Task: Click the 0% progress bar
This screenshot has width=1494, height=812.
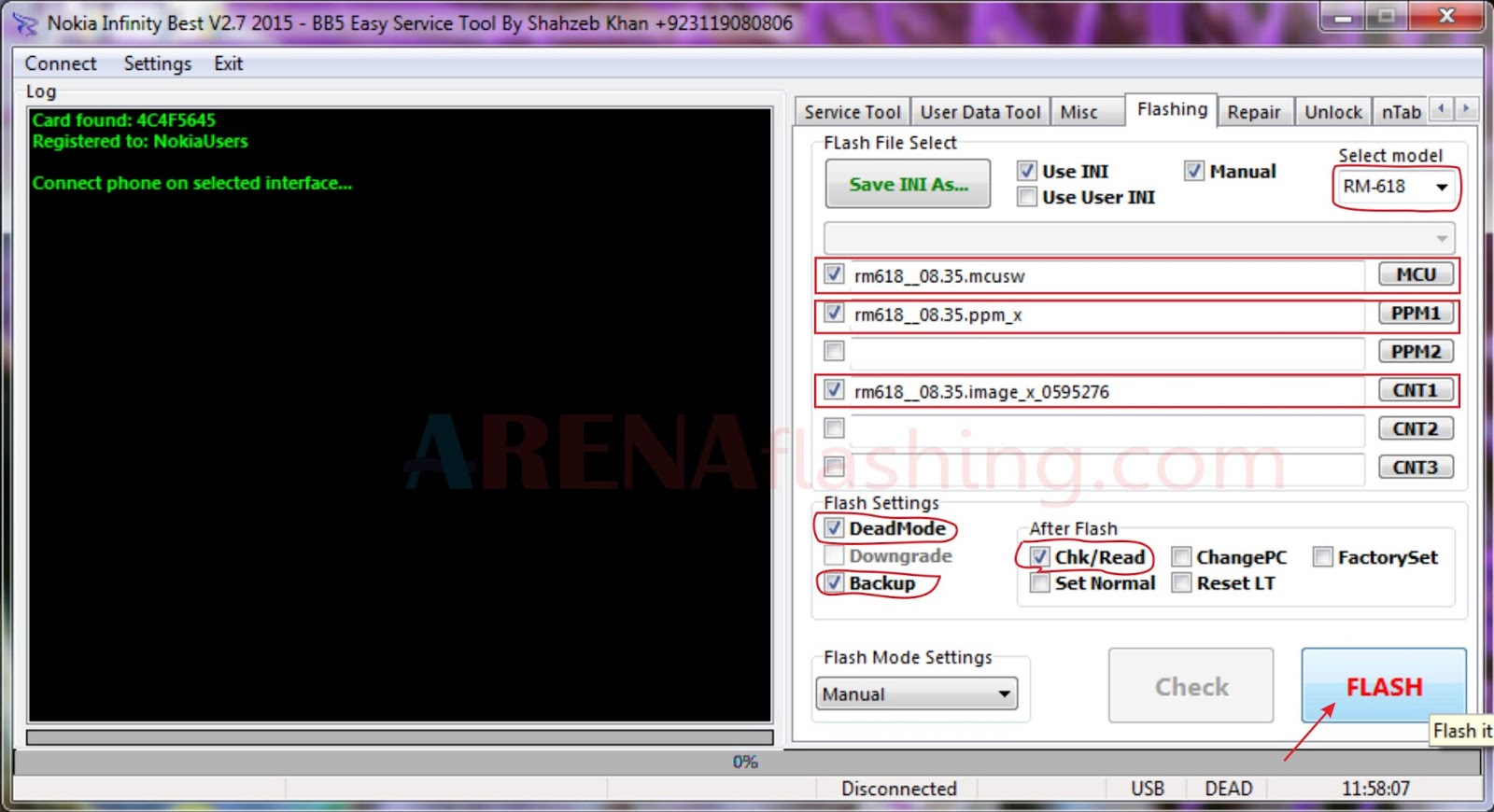Action: [x=747, y=762]
